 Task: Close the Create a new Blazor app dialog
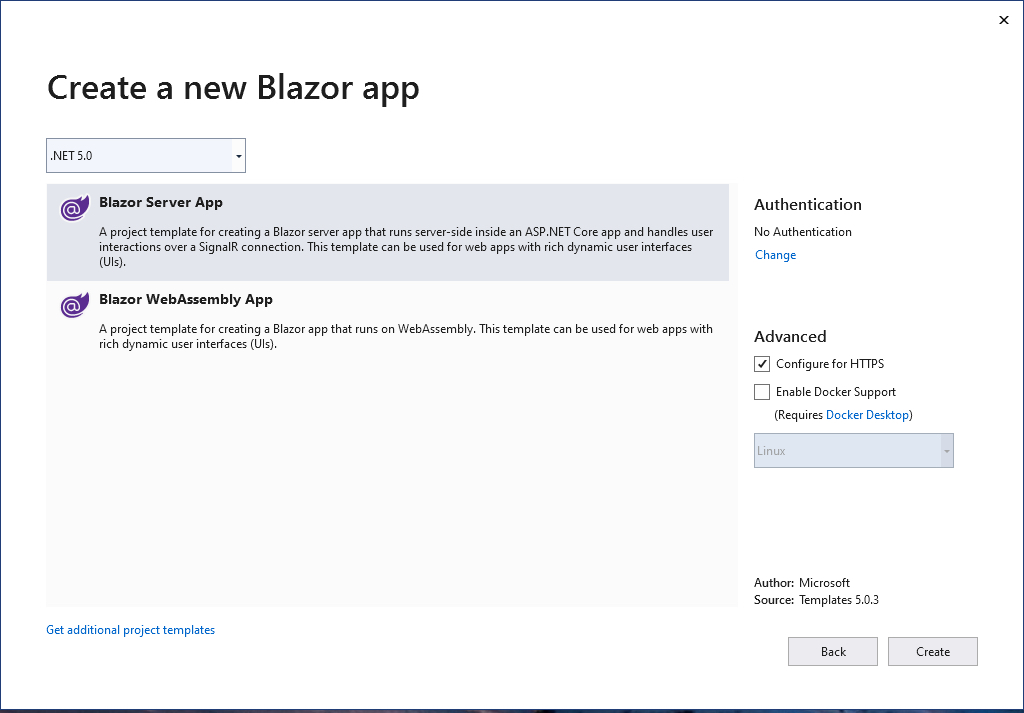click(x=1004, y=20)
